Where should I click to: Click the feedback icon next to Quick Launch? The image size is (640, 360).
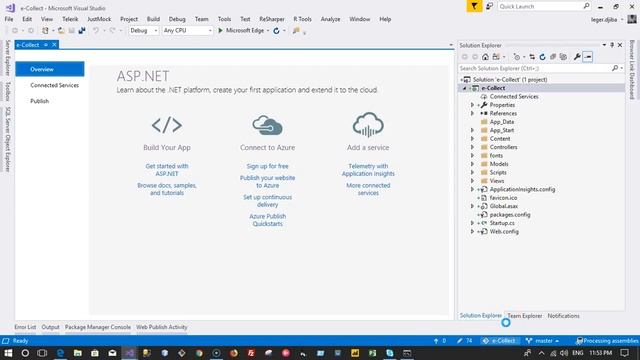[489, 6]
